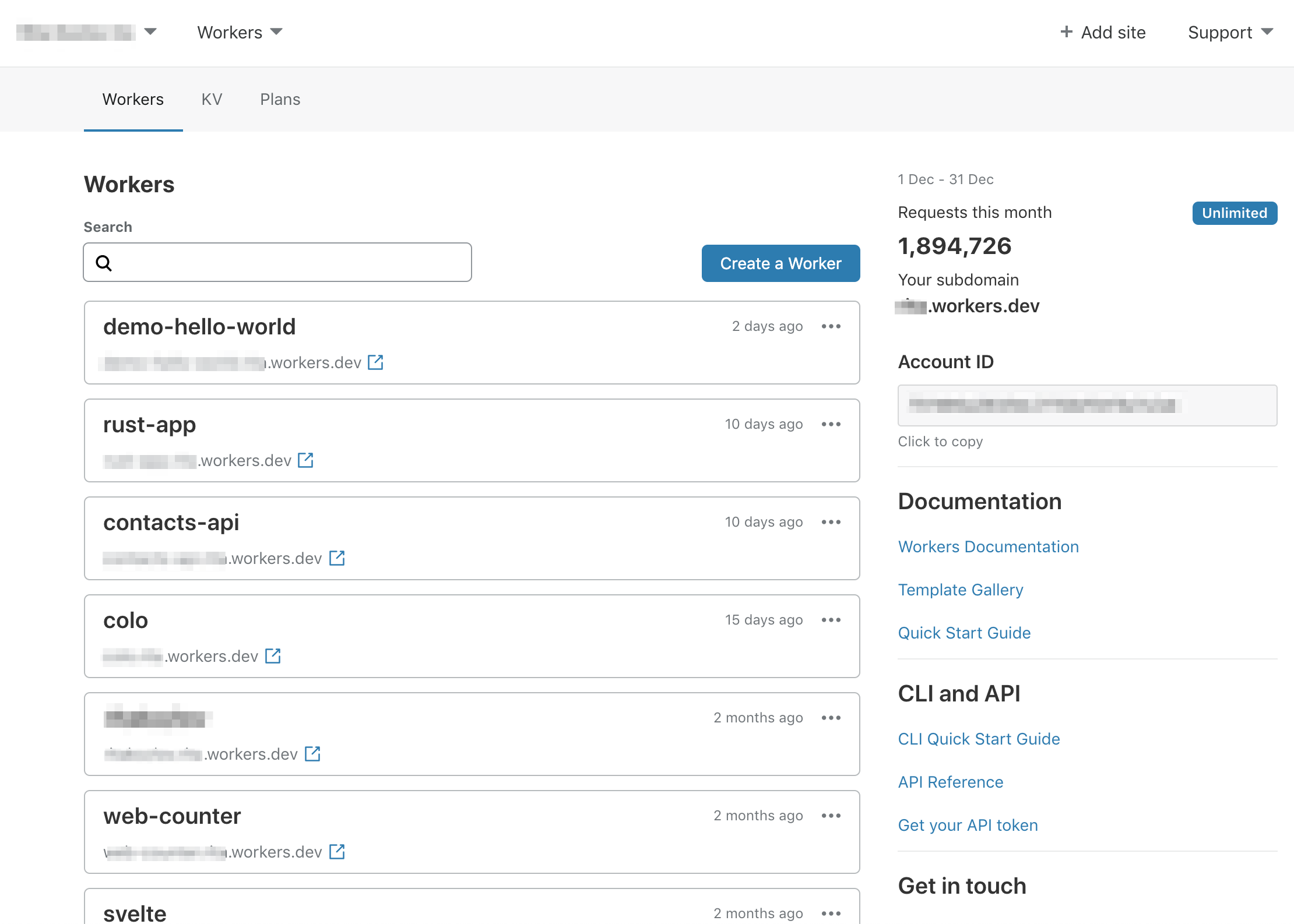Click the Get your API token link

point(968,825)
